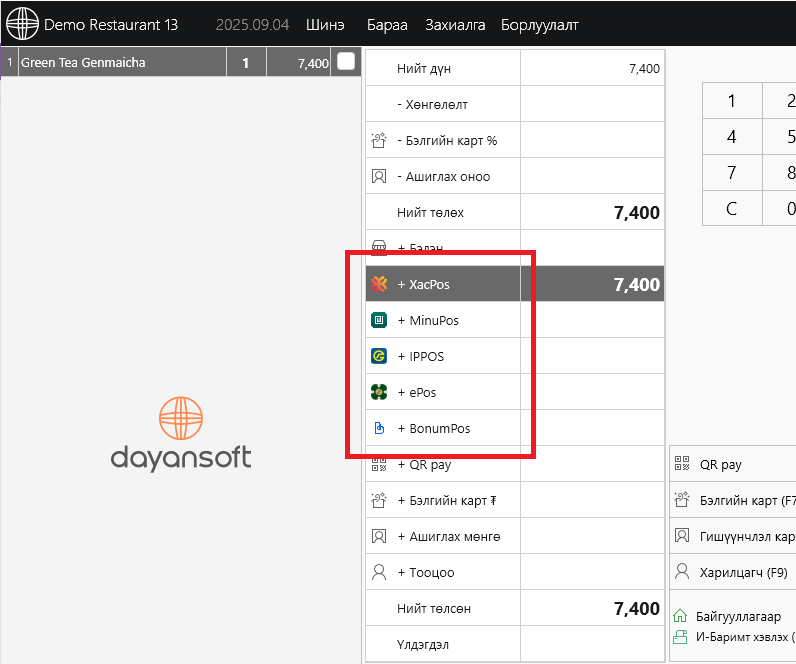Click the gift icon in Бэлгийн карт (F7) button

click(682, 500)
